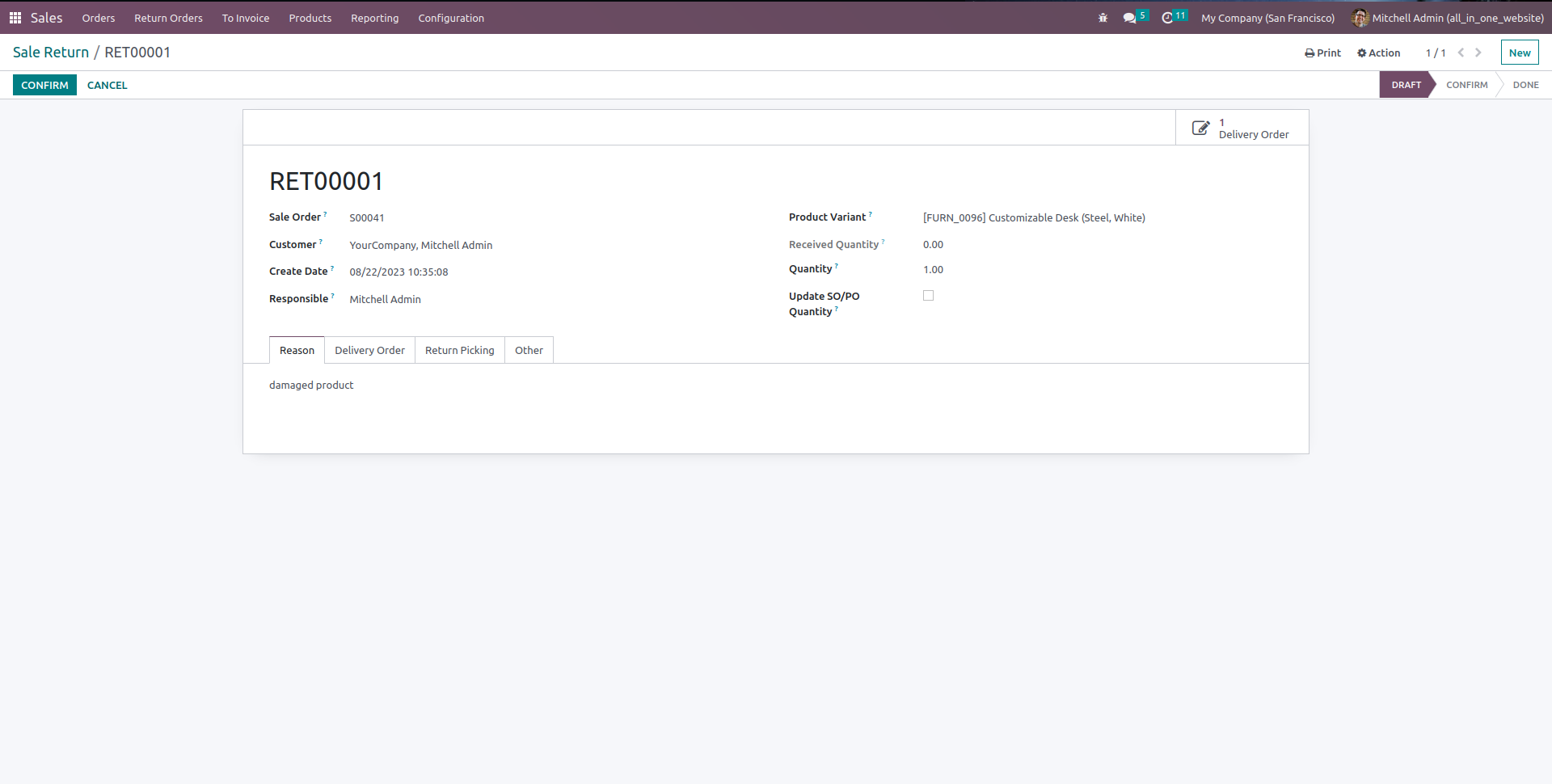Click the Quantity value 1.00
1552x784 pixels.
[x=933, y=270]
